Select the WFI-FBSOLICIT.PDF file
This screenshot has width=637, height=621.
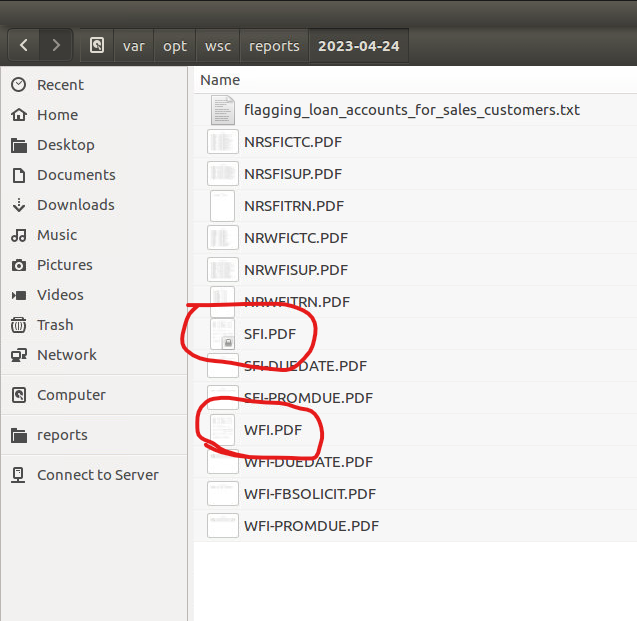coord(309,494)
